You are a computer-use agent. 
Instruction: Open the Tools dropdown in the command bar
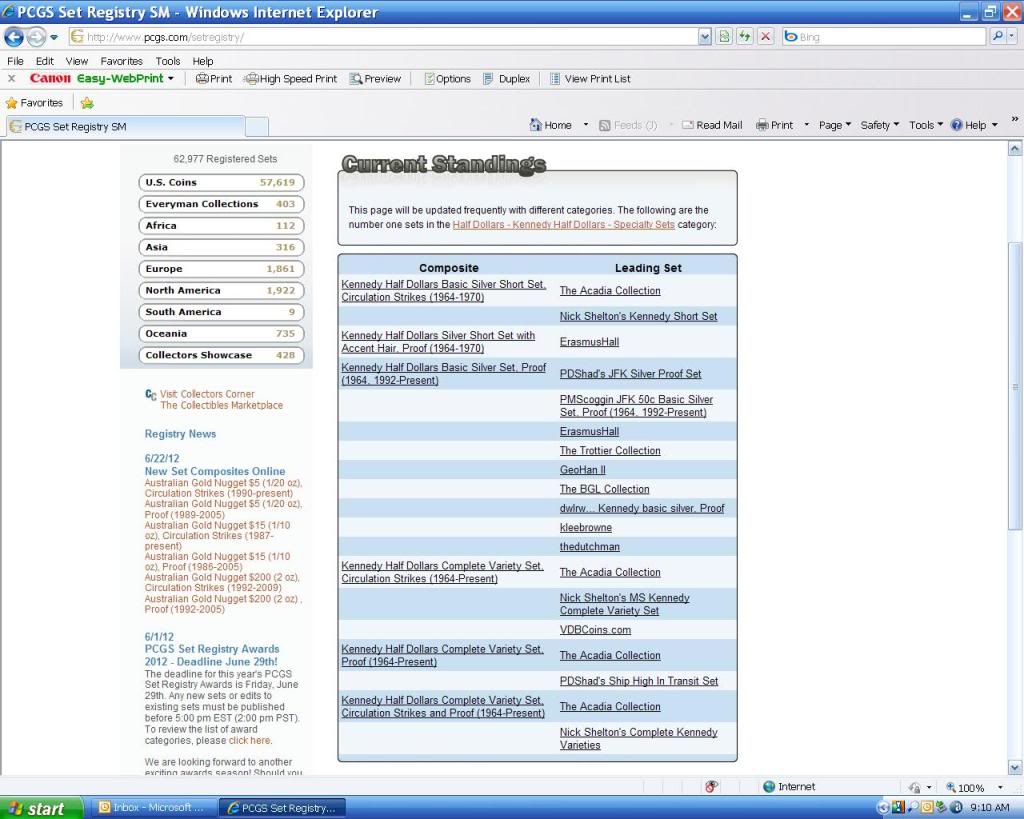925,125
